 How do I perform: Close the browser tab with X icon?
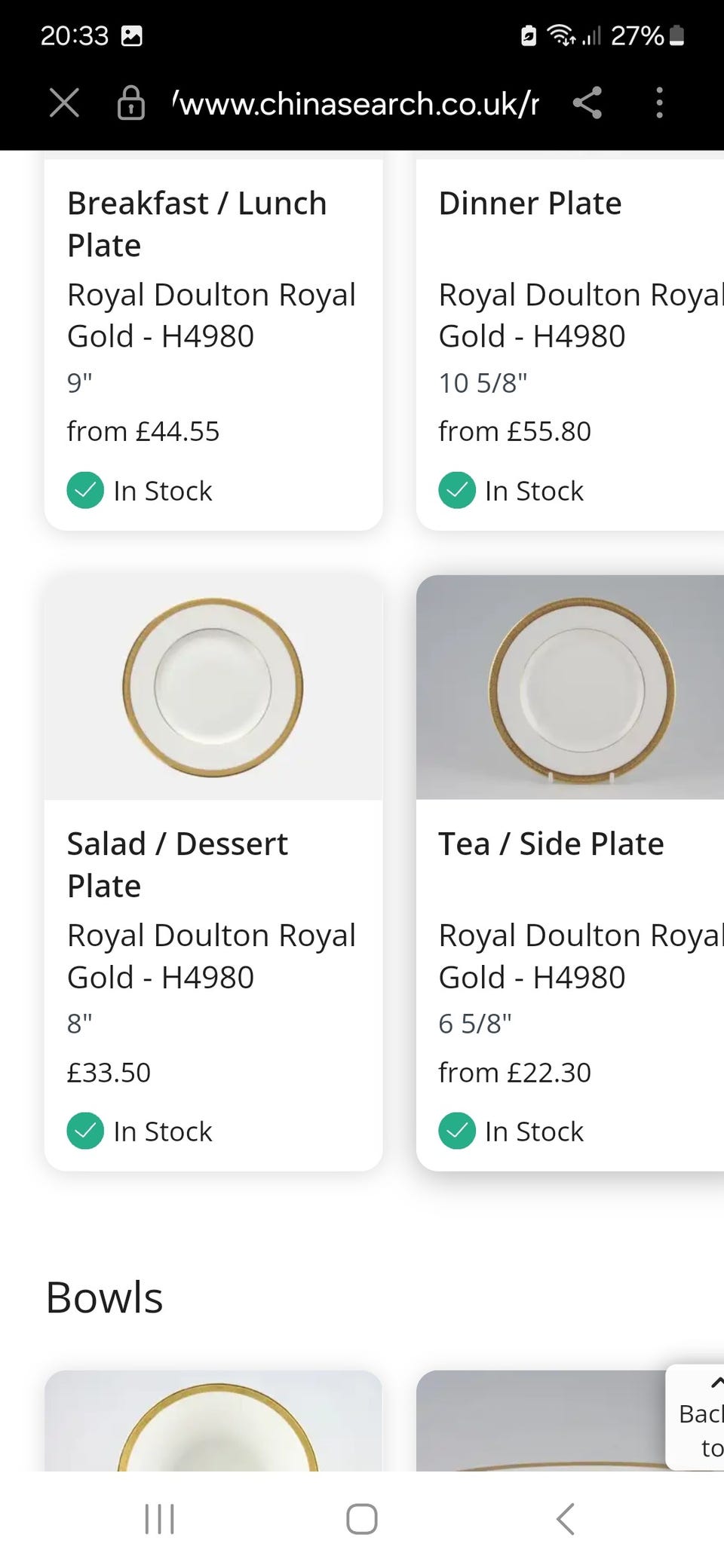(64, 103)
